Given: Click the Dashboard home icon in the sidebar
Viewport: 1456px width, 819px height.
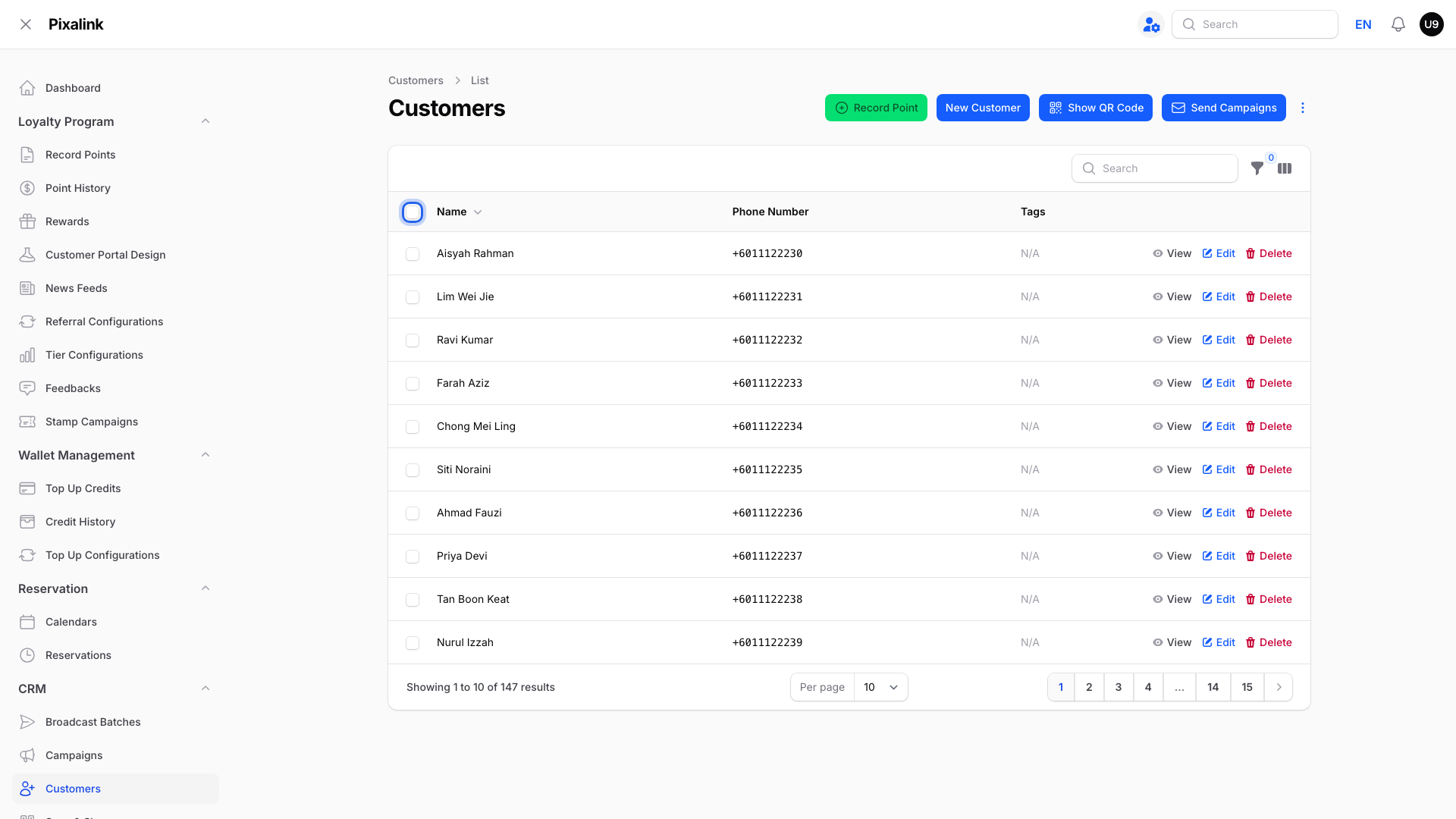Looking at the screenshot, I should (27, 88).
